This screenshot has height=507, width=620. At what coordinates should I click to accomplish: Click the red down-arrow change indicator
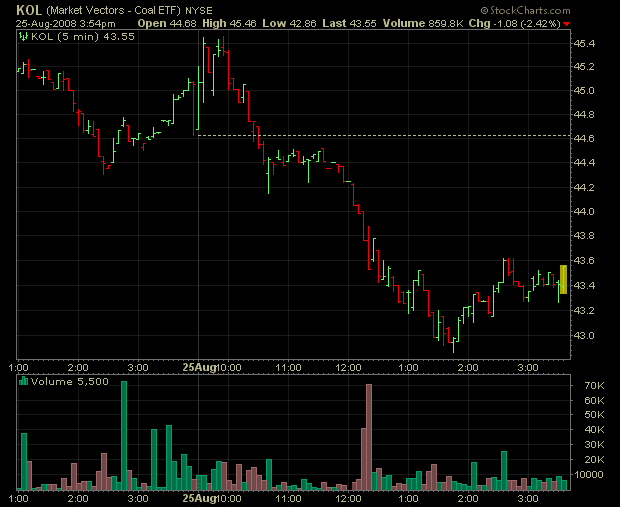(x=567, y=24)
